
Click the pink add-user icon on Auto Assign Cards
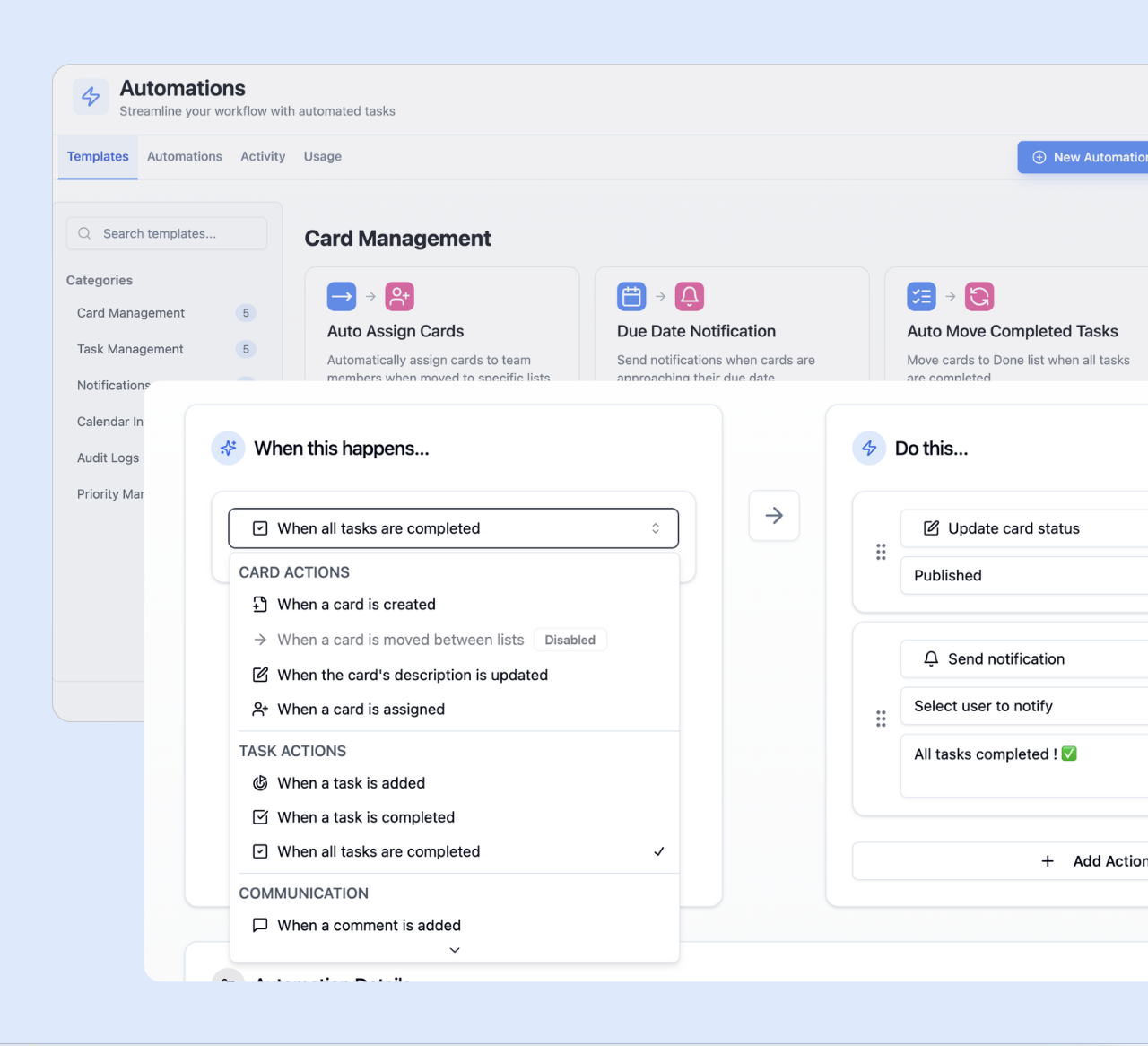[x=399, y=296]
